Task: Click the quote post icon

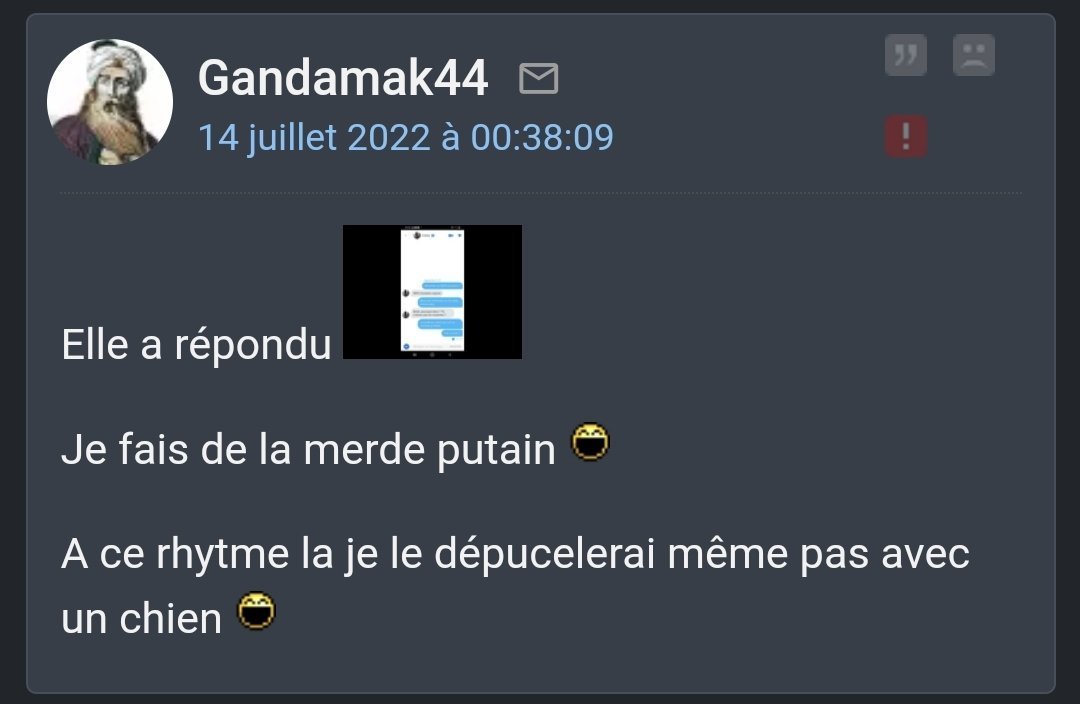Action: click(905, 55)
